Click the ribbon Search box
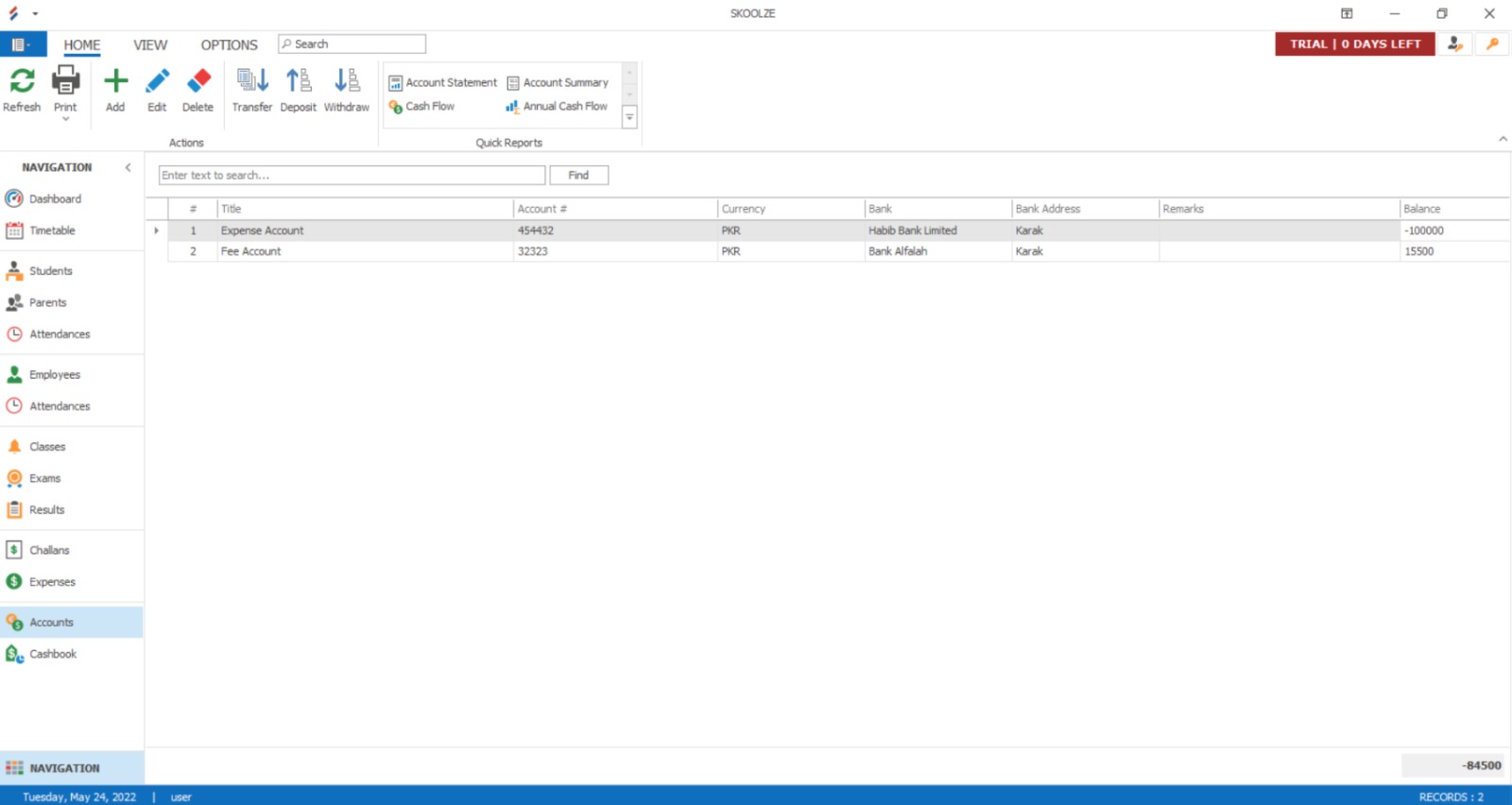The width and height of the screenshot is (1512, 805). point(352,44)
